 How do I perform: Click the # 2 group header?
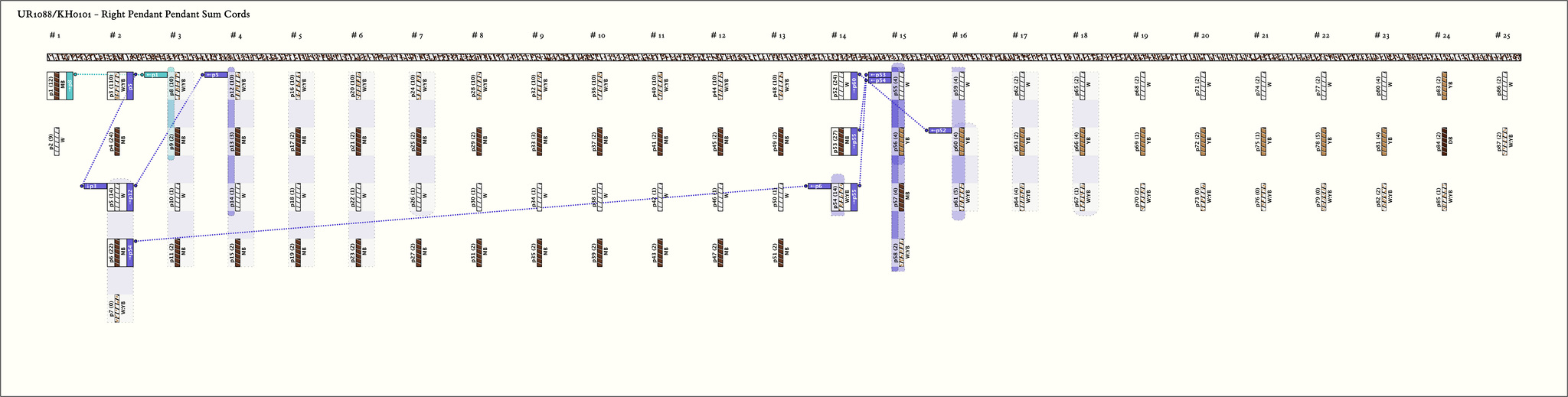115,36
